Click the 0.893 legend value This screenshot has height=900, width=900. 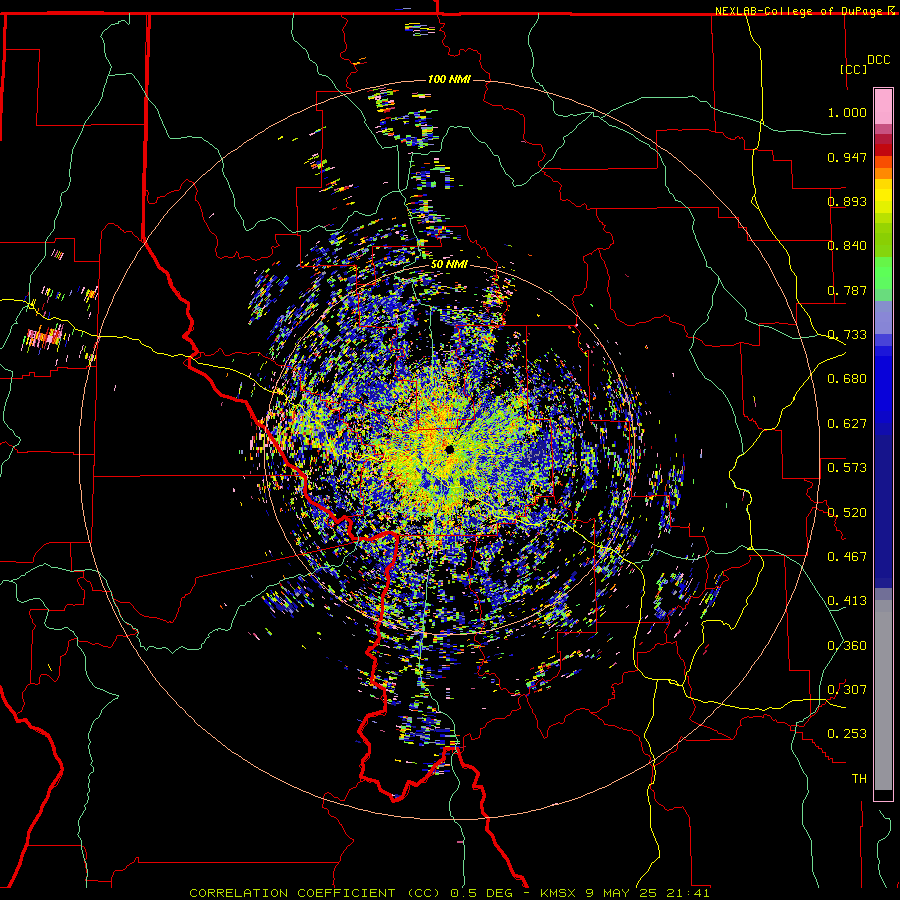tap(847, 201)
